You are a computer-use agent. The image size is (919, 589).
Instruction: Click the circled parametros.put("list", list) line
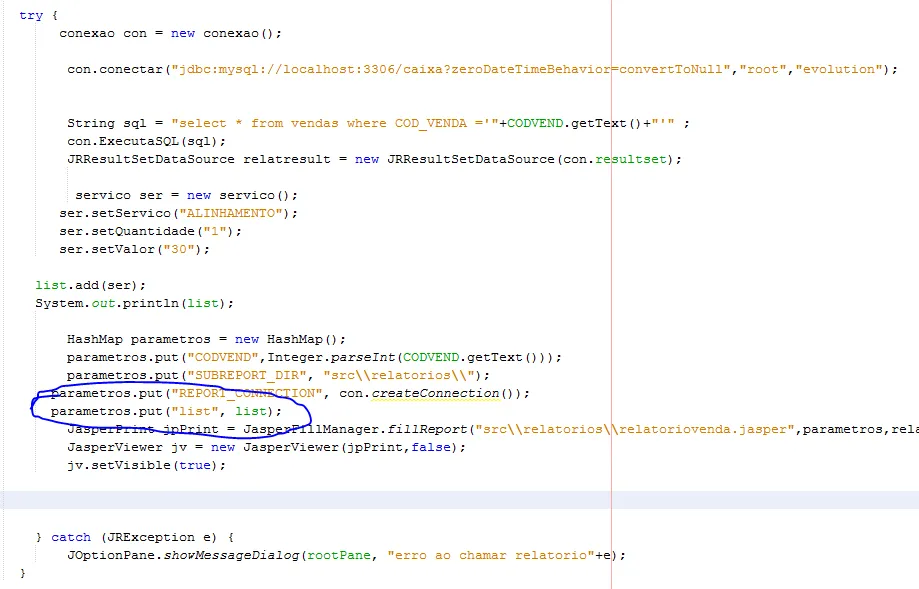[166, 411]
